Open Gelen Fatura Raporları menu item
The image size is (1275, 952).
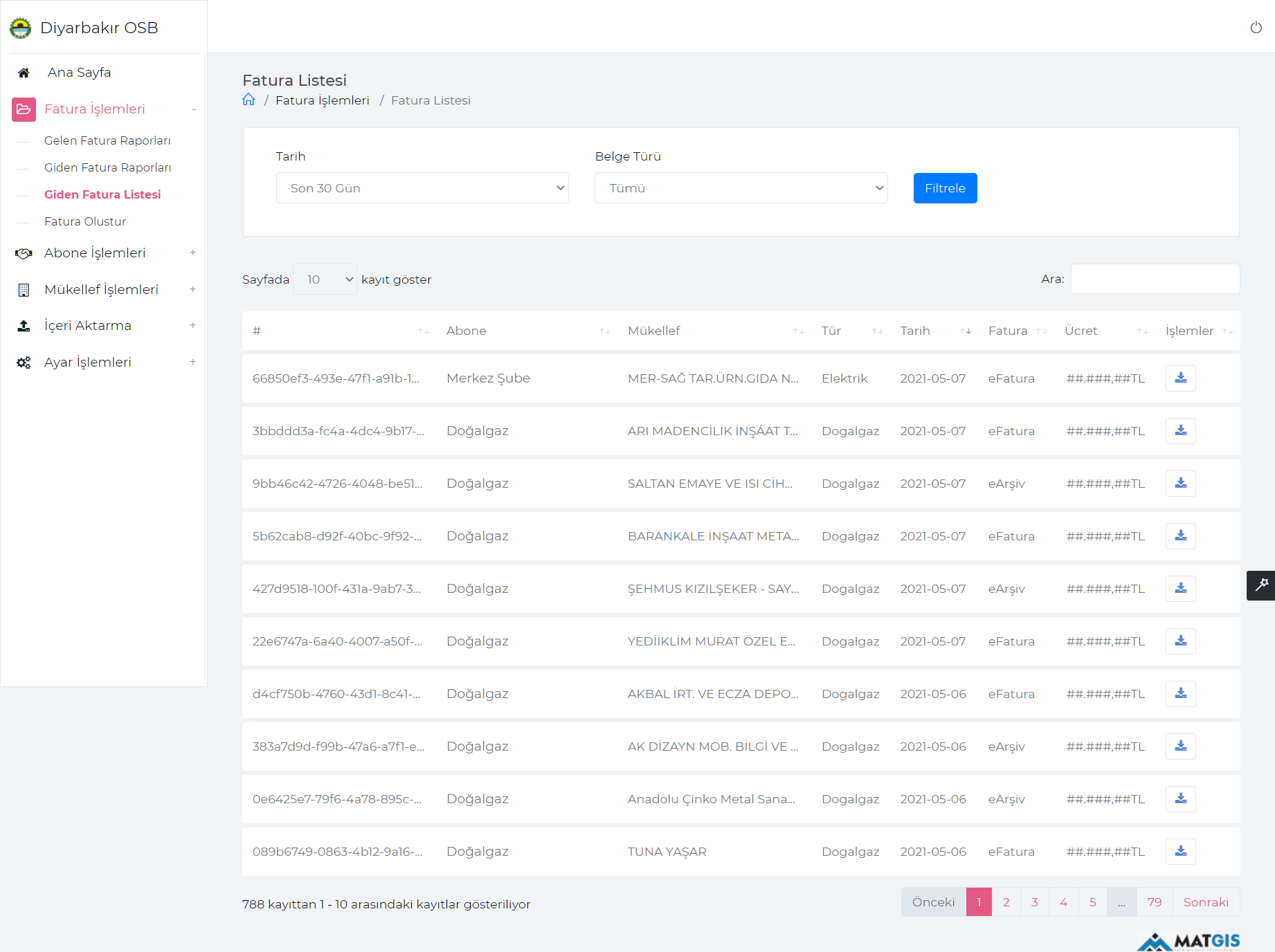click(x=107, y=140)
